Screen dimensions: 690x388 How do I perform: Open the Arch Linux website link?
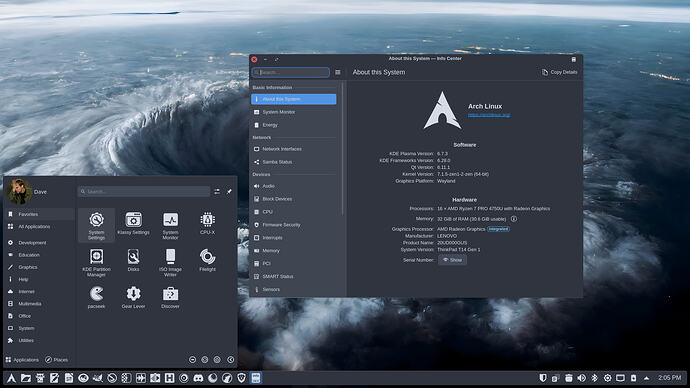tap(489, 115)
